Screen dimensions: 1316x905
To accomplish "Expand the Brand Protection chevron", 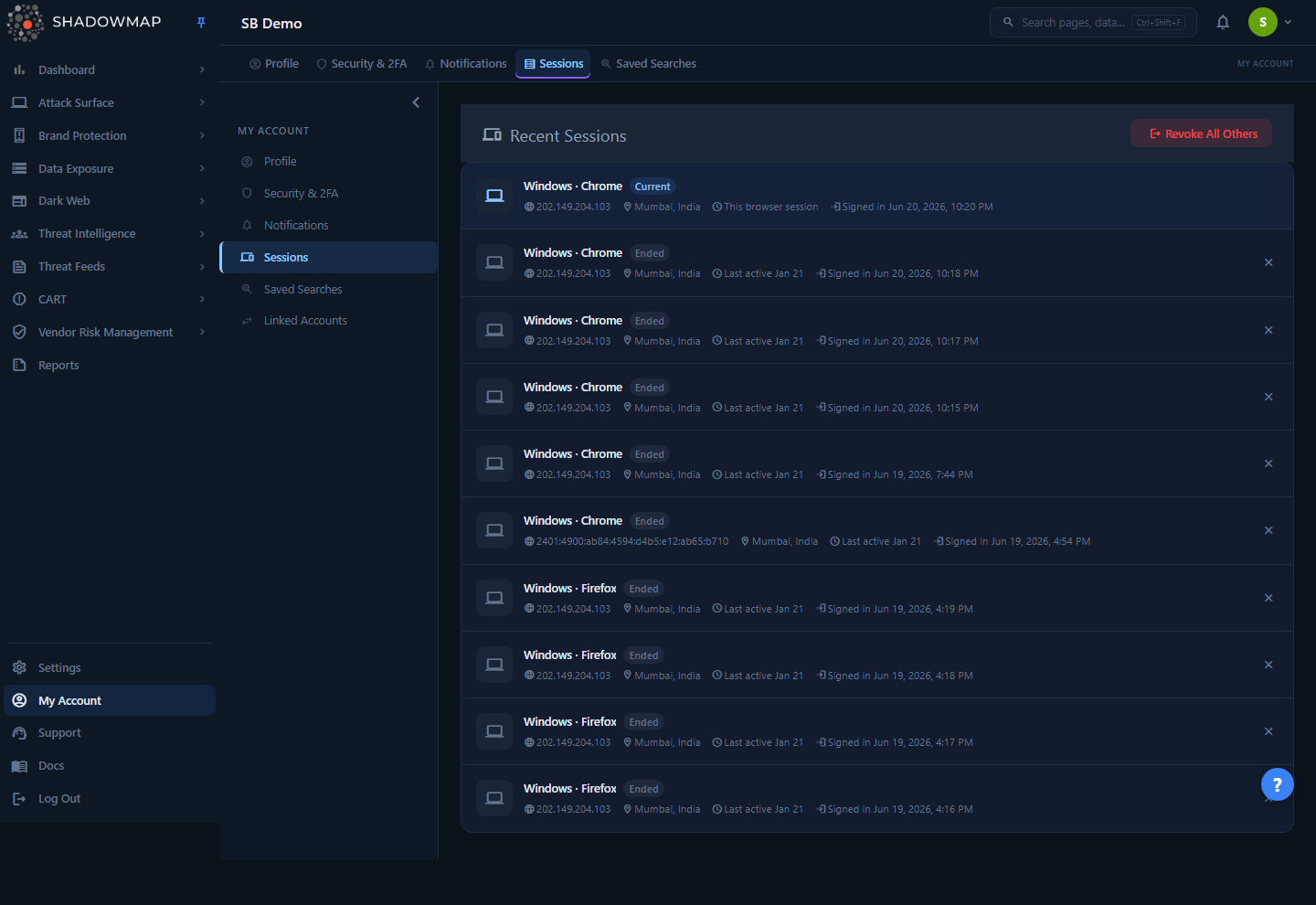I will [202, 135].
